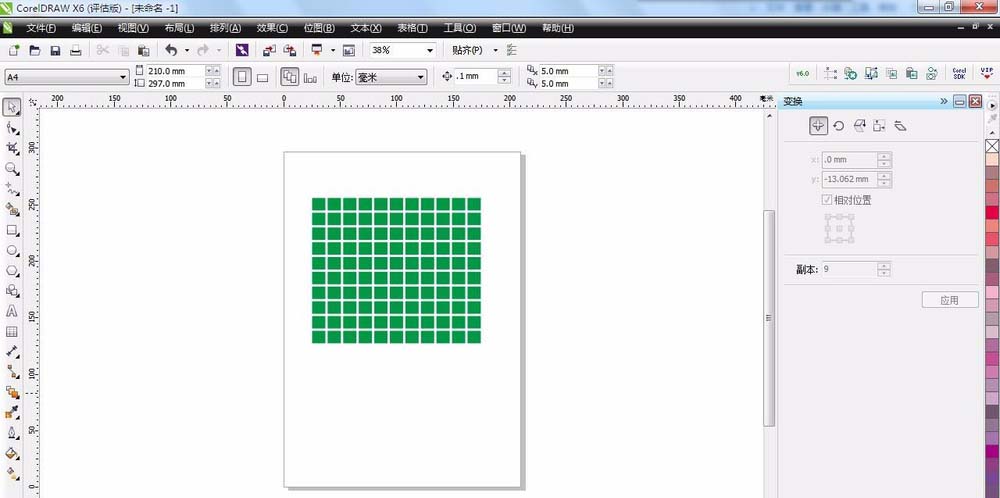Open a file with the Open folder icon
The height and width of the screenshot is (498, 1000).
click(35, 50)
